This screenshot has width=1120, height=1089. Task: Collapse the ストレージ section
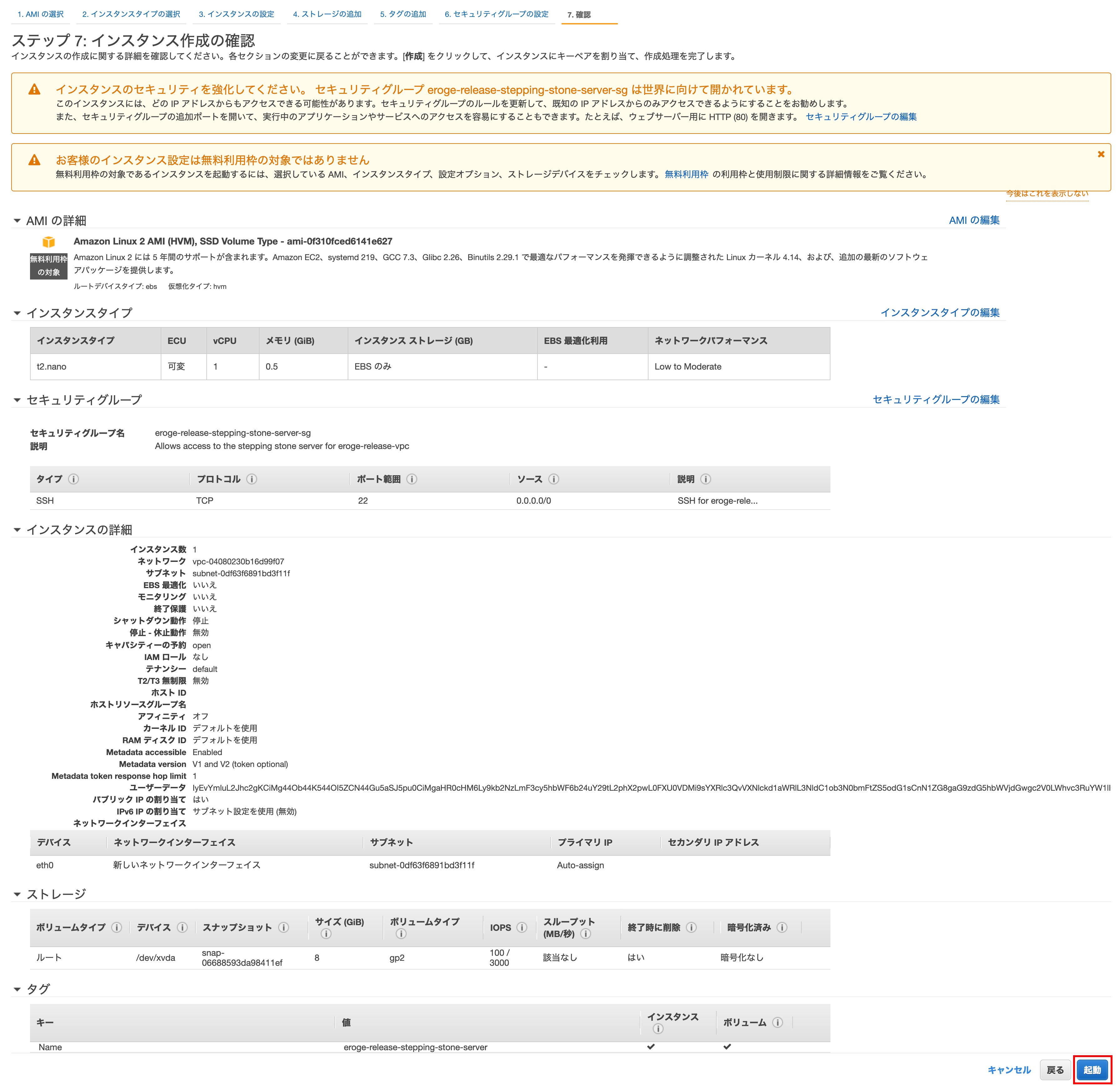pyautogui.click(x=17, y=894)
